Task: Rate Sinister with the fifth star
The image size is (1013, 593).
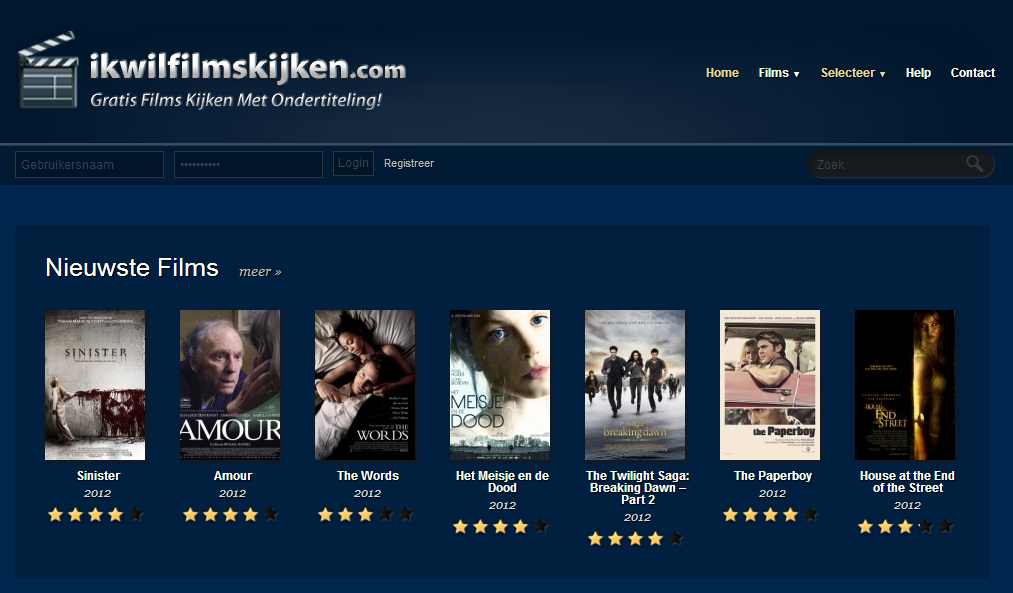Action: [x=136, y=515]
